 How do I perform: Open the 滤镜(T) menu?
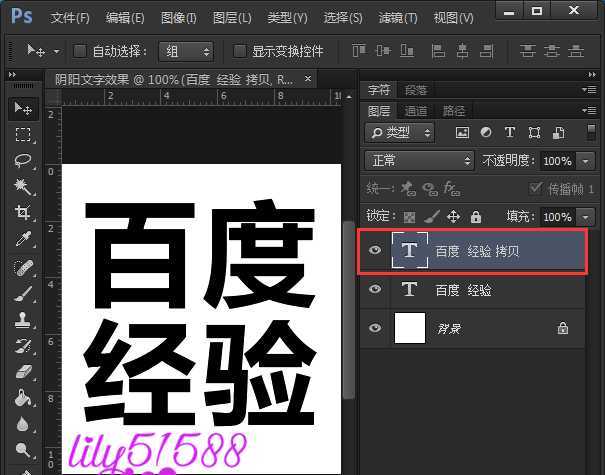click(397, 18)
